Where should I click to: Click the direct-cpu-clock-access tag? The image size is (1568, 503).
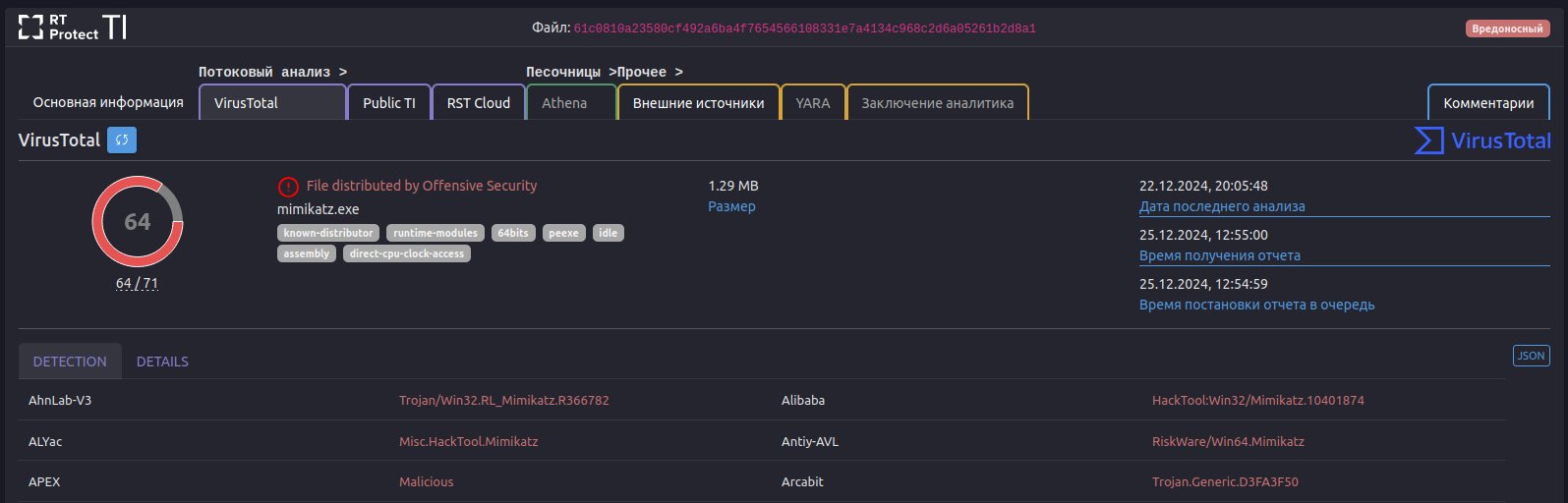tap(407, 253)
